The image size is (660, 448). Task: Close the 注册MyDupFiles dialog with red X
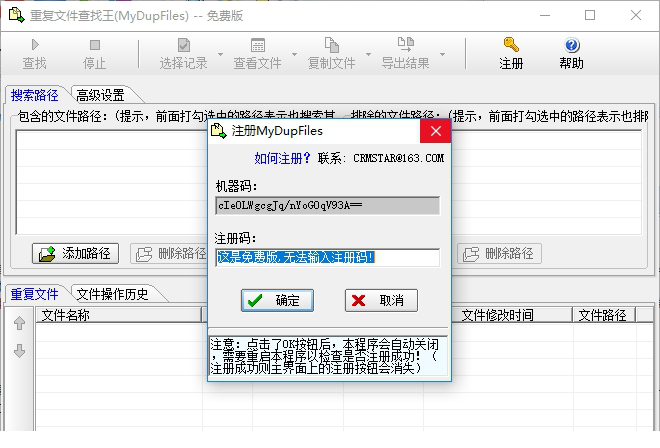tap(436, 131)
